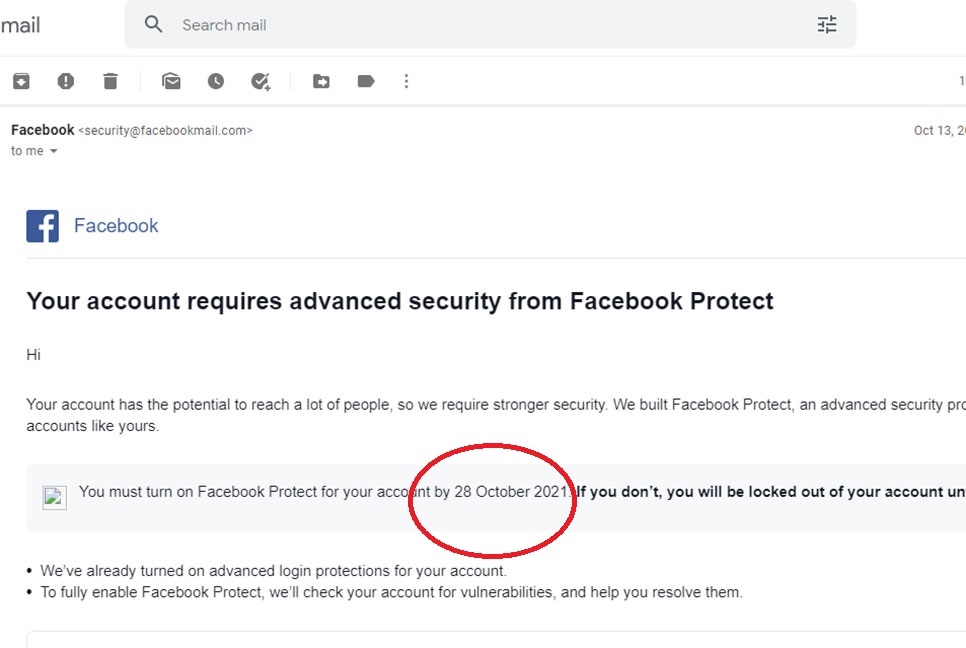
Task: Click the sender address security@facebookmail.com
Action: [x=165, y=131]
